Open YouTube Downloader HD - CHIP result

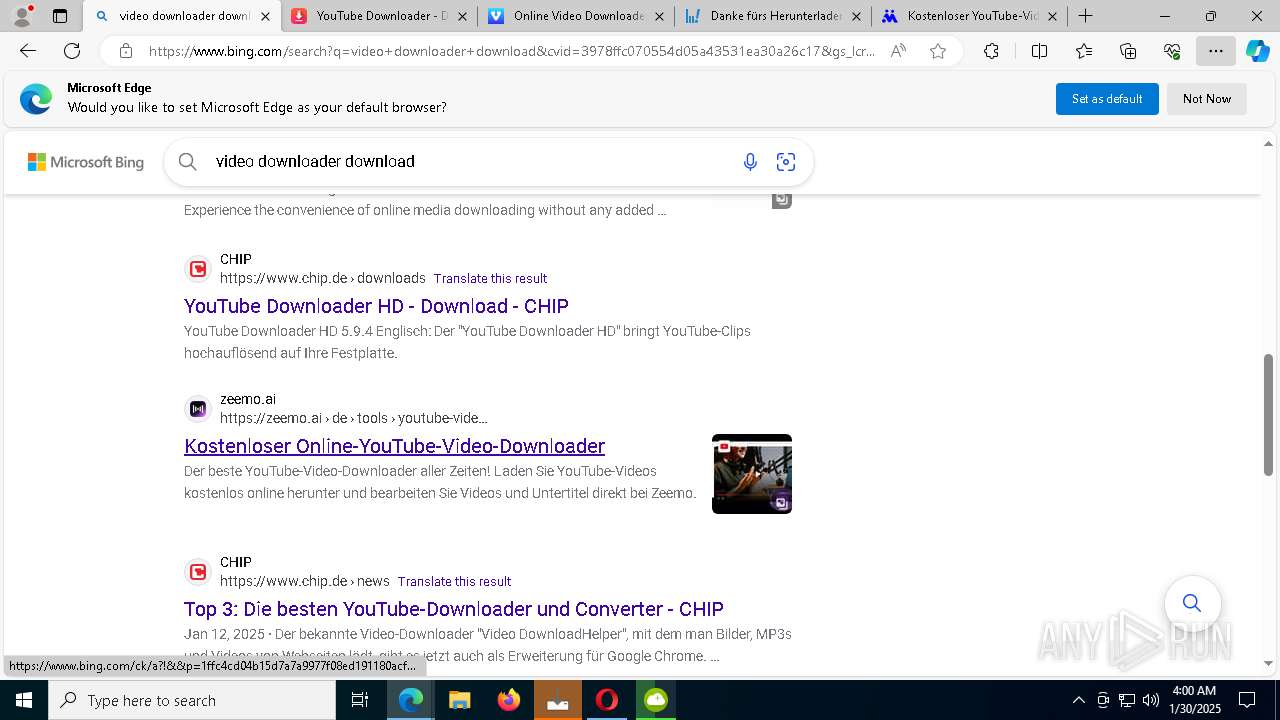[376, 306]
